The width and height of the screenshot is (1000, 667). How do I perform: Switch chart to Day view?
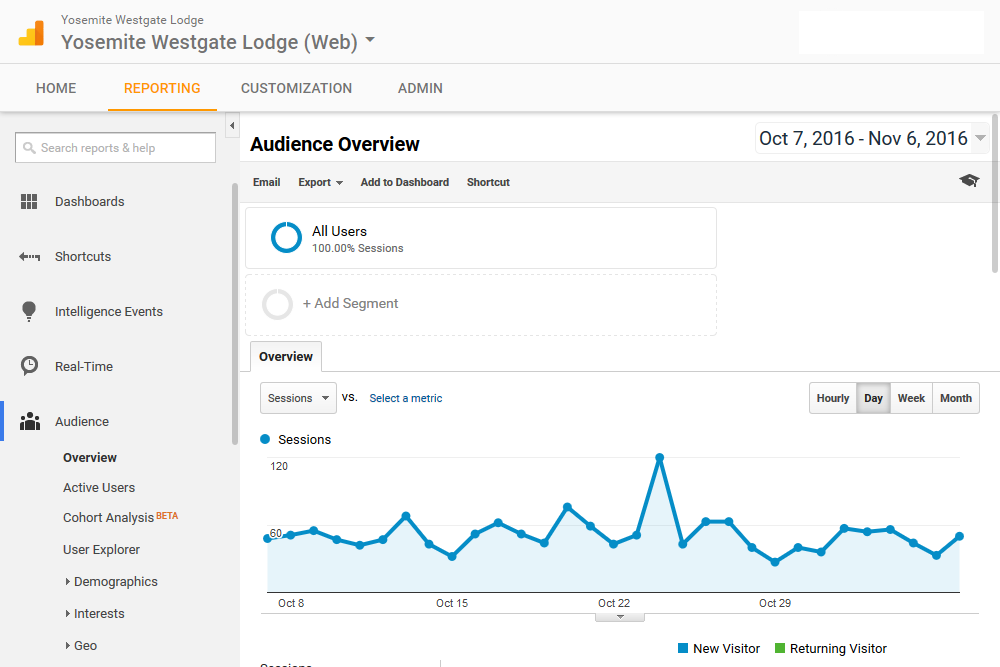873,398
